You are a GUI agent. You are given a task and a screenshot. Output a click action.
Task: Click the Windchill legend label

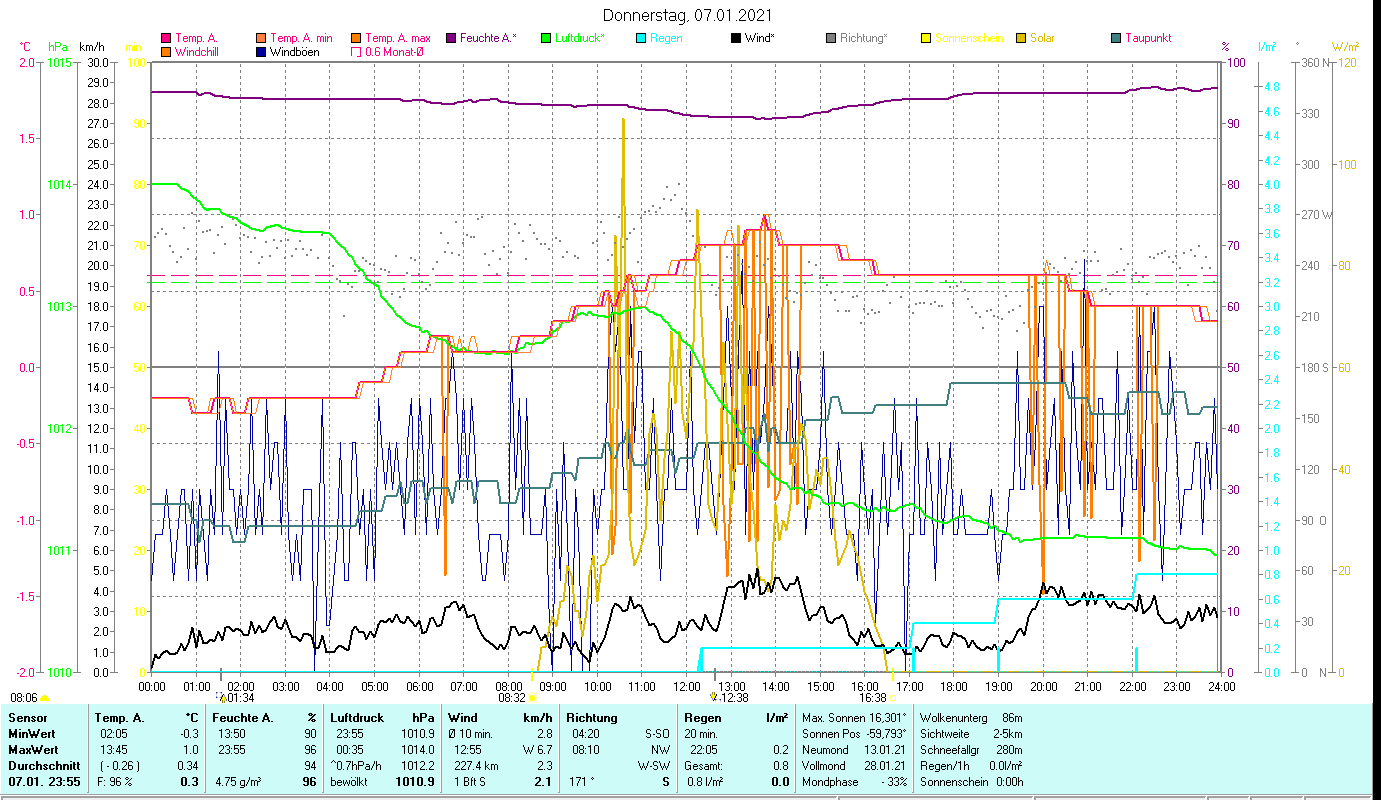point(200,52)
